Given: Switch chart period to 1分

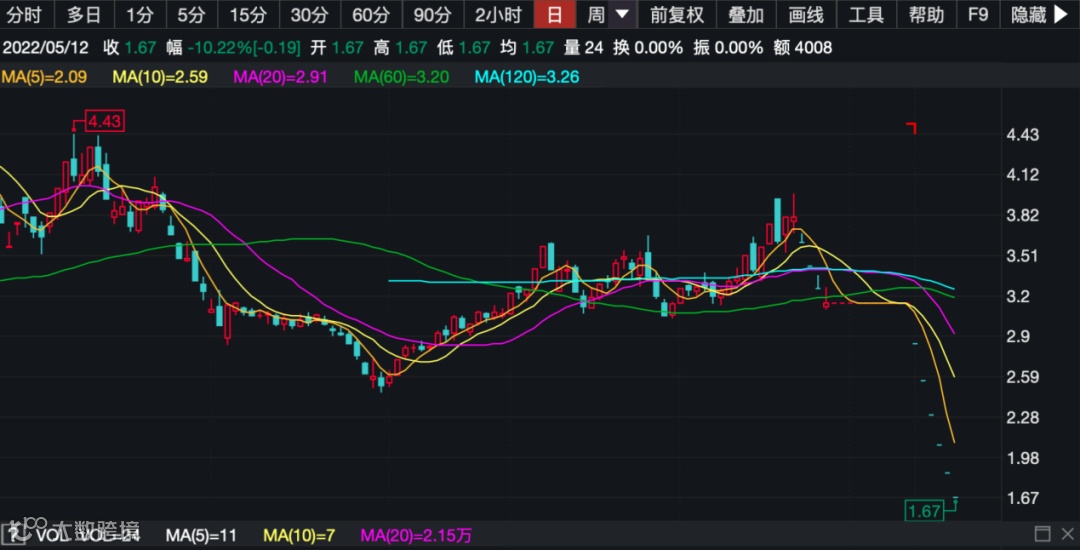Looking at the screenshot, I should pos(140,14).
